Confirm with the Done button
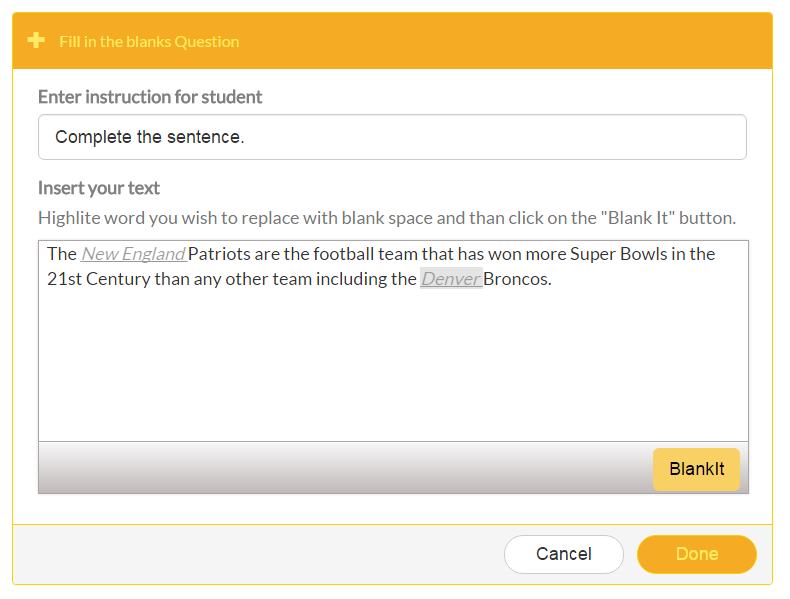 coord(696,554)
